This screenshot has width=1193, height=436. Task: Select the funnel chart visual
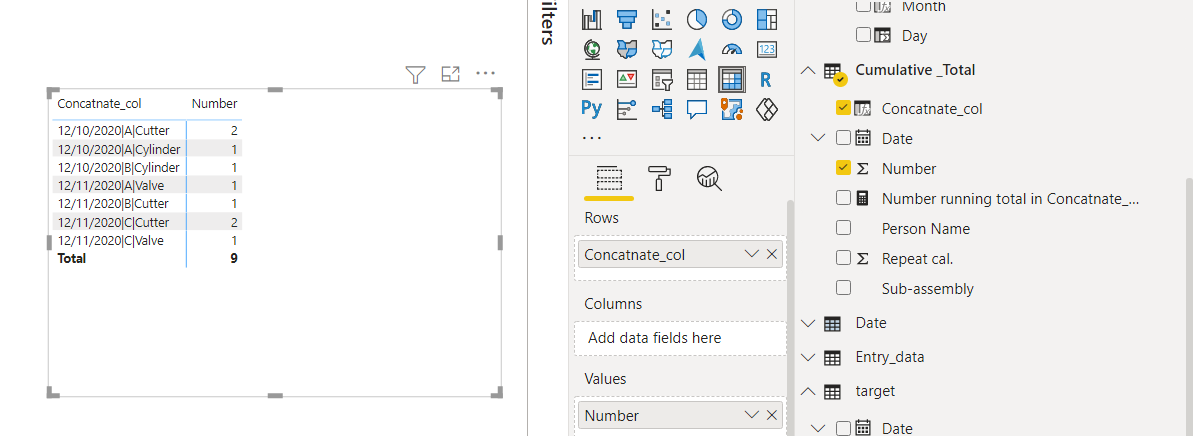pos(626,19)
